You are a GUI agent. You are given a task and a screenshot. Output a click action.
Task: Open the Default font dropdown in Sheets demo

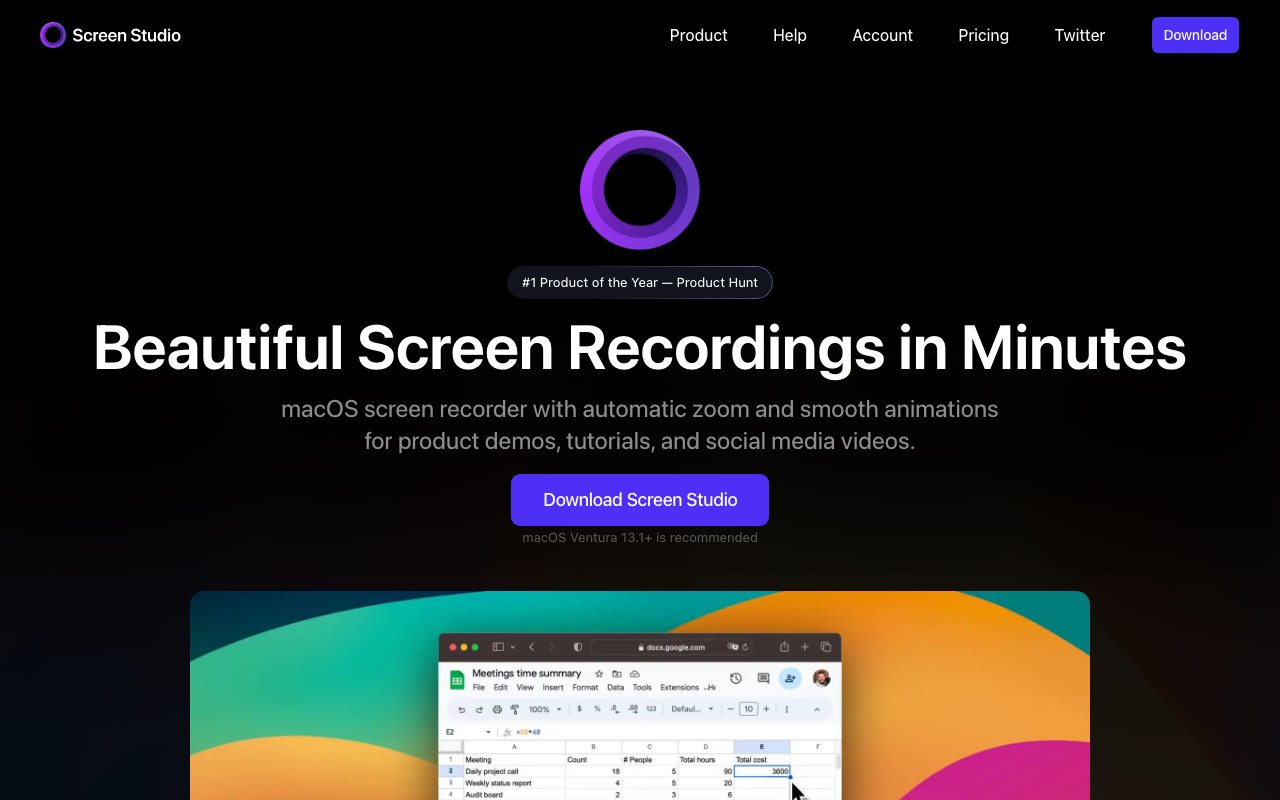[x=693, y=709]
